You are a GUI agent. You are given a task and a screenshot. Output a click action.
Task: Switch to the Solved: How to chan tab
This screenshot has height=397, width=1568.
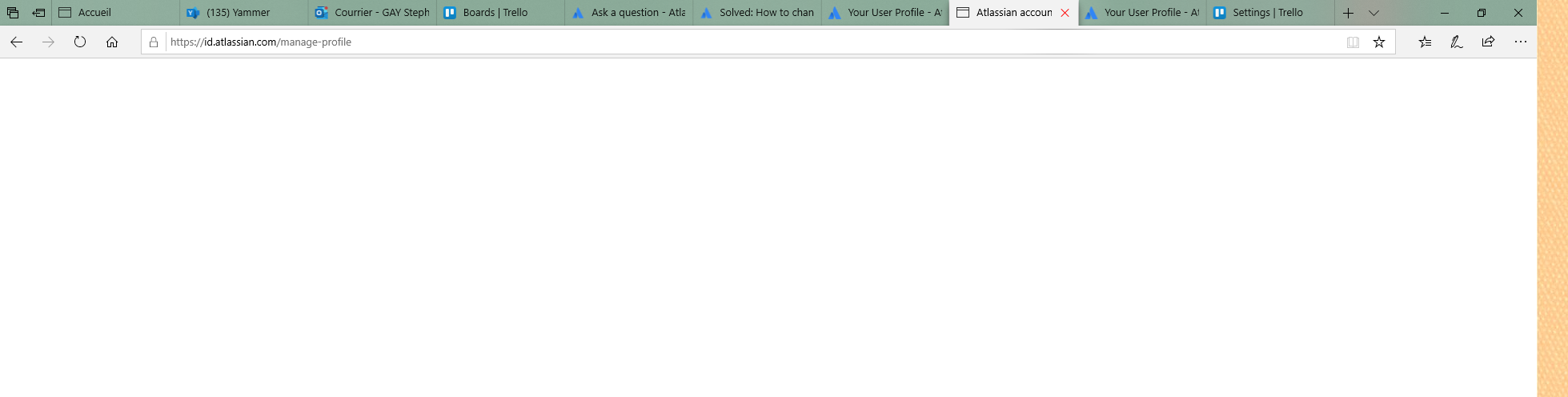(x=756, y=13)
